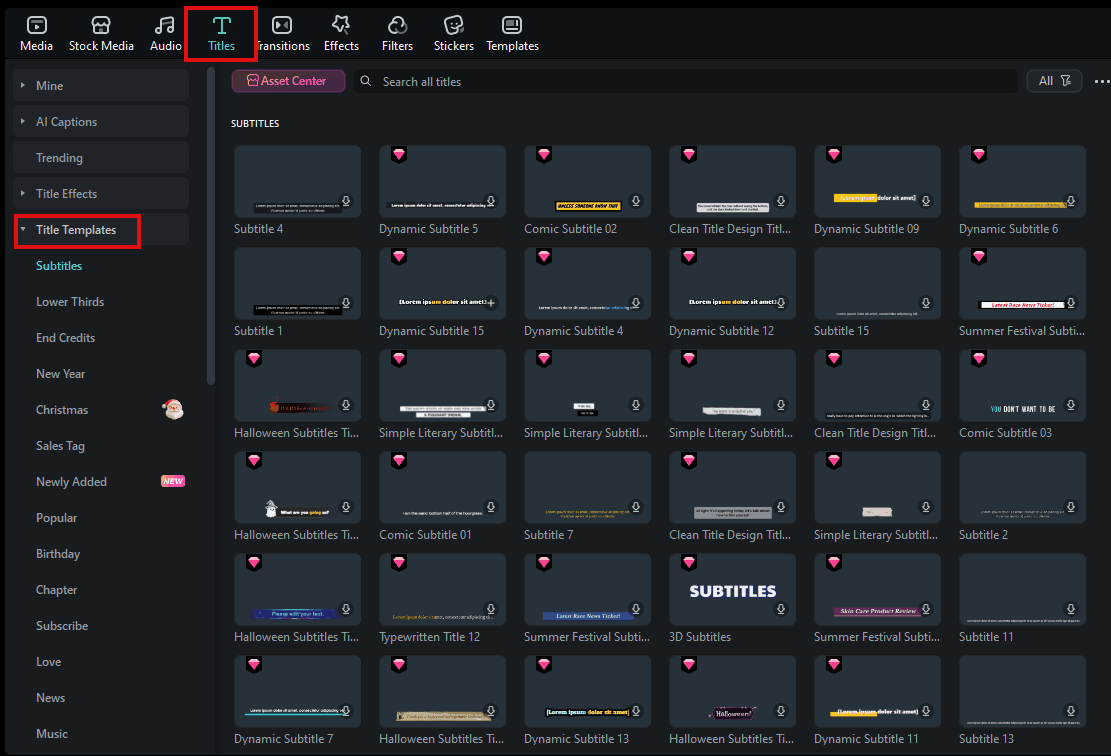Open the Stock Media tab
The height and width of the screenshot is (756, 1111).
click(101, 34)
